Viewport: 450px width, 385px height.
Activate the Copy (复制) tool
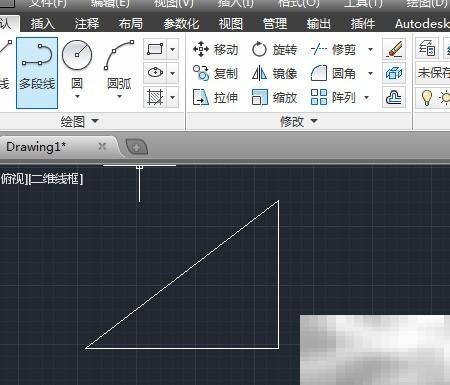[x=216, y=73]
